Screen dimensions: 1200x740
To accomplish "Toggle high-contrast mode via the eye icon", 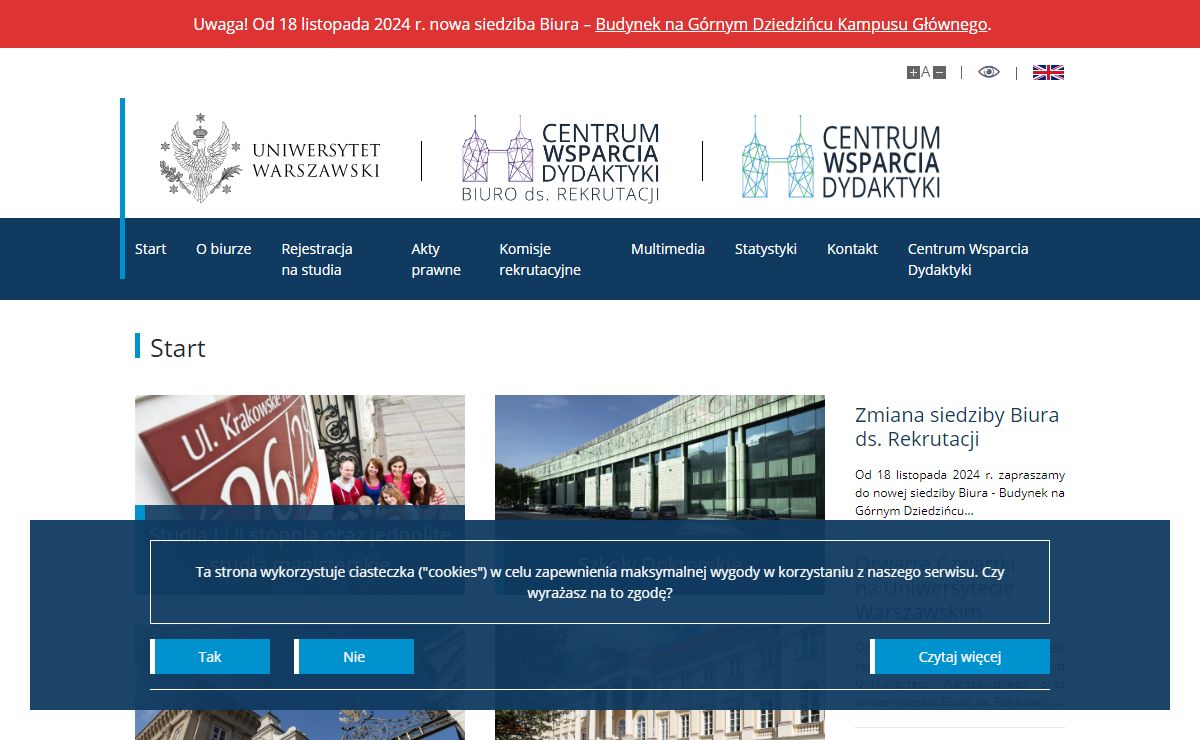I will point(989,72).
